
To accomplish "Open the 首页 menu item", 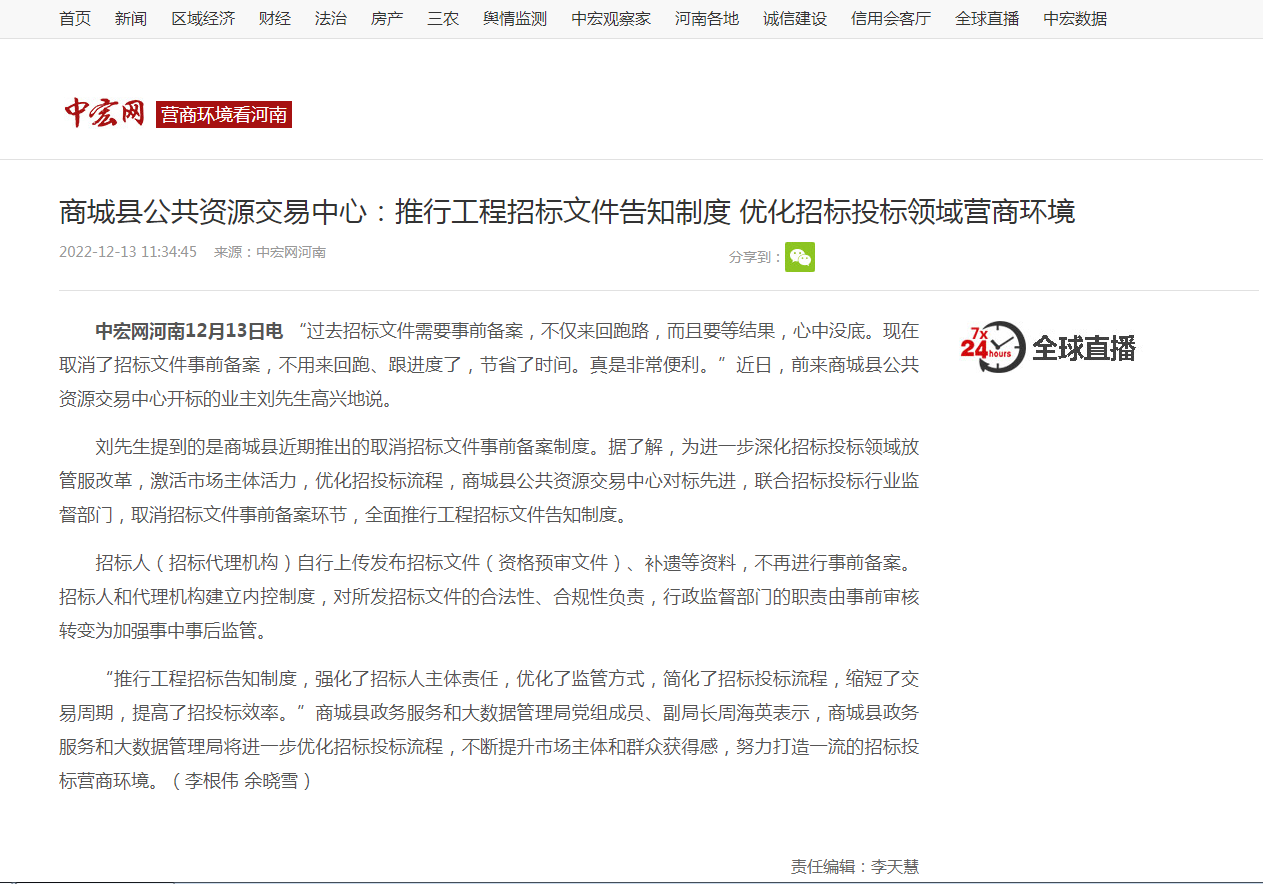I will pos(75,19).
